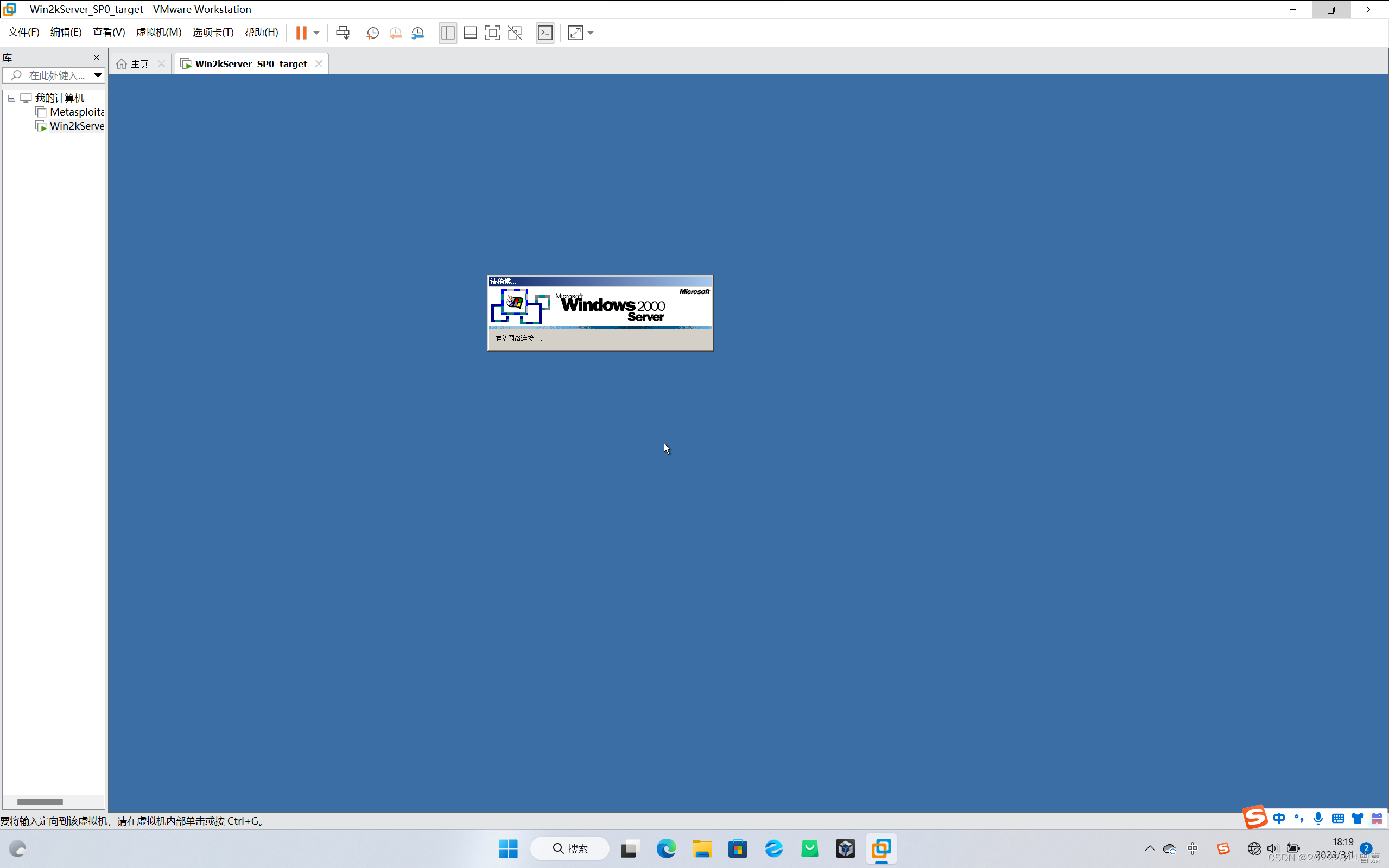Toggle the thumbnail bar view
The image size is (1389, 868).
click(470, 33)
